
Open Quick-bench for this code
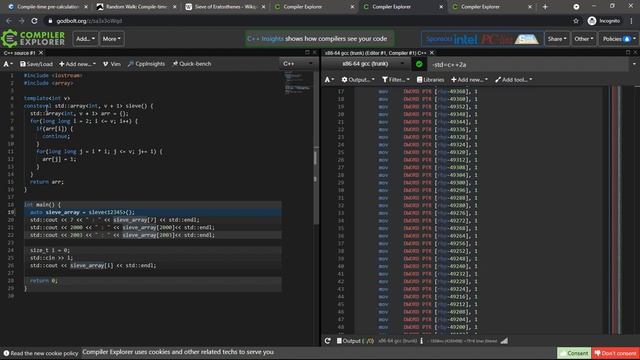pyautogui.click(x=192, y=64)
